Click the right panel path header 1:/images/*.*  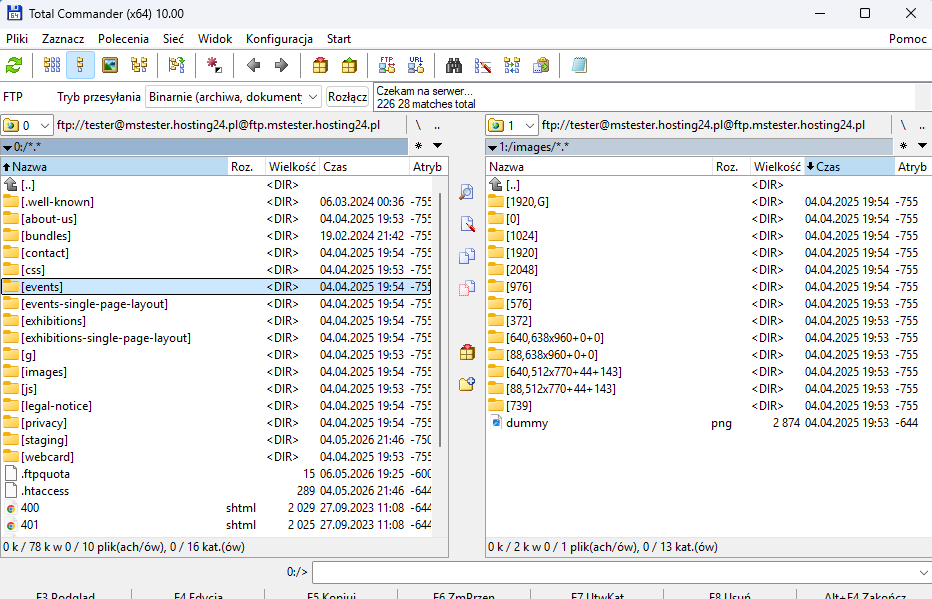(x=689, y=146)
